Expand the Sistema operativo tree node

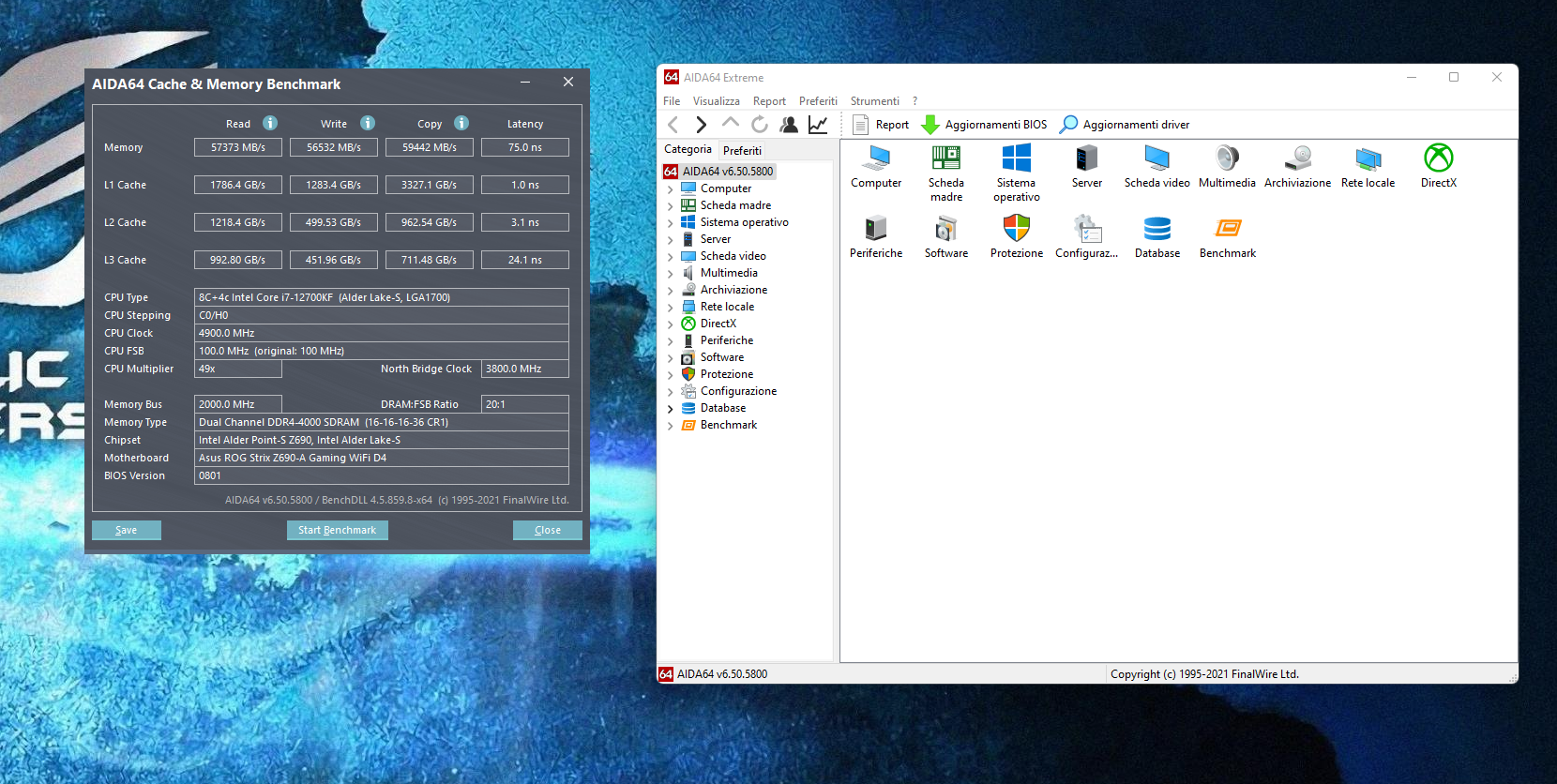click(670, 222)
